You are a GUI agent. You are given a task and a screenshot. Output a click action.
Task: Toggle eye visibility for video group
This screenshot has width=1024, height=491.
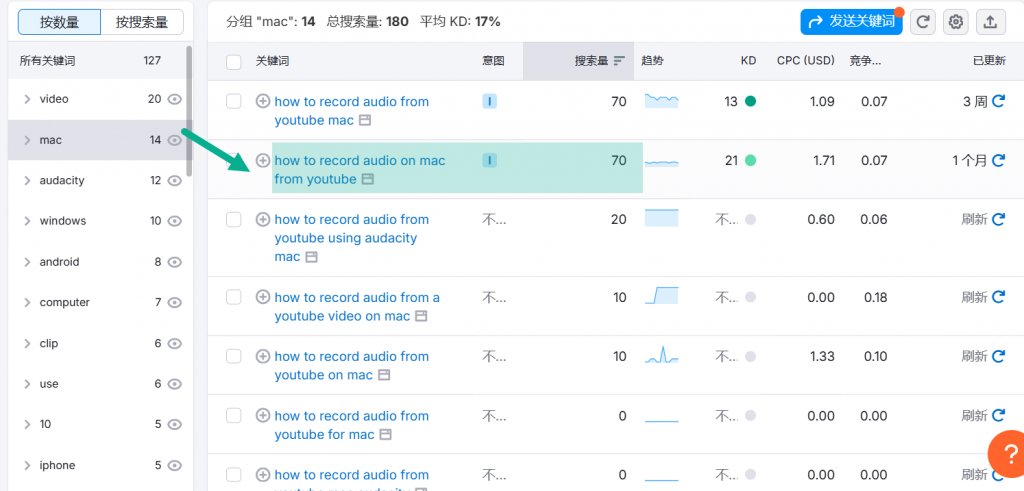[174, 99]
